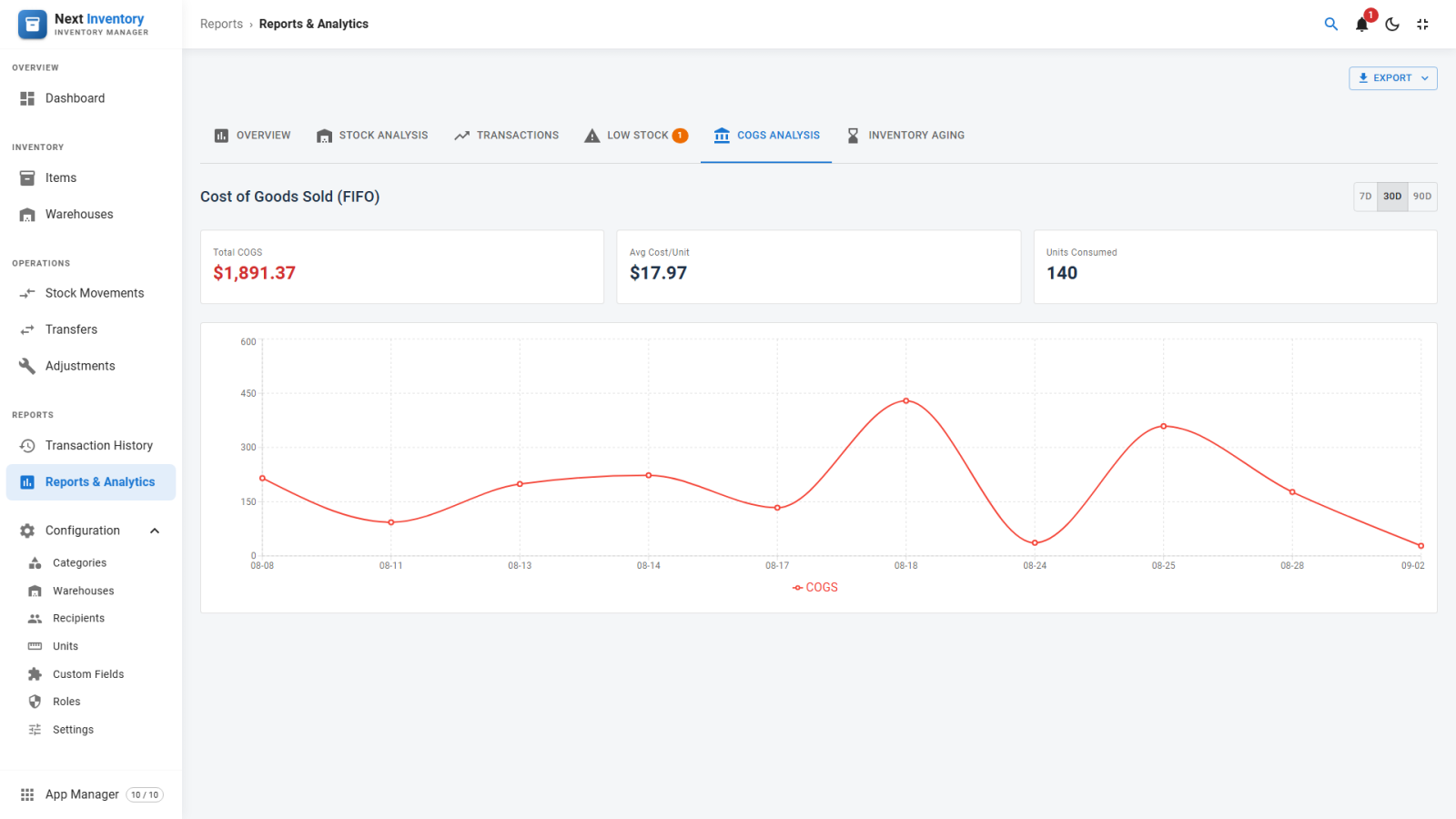This screenshot has height=819, width=1456.
Task: Open Categories configuration
Action: point(91,563)
